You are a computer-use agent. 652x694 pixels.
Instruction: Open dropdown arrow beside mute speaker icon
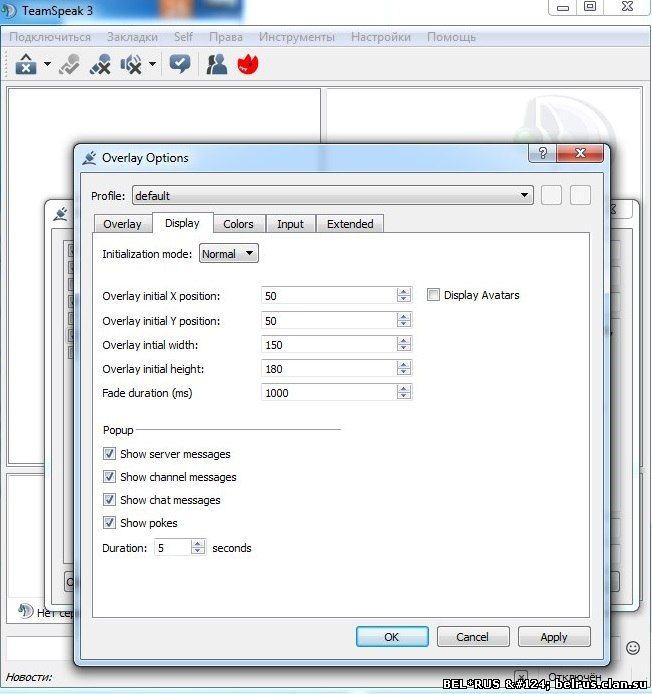click(x=152, y=64)
